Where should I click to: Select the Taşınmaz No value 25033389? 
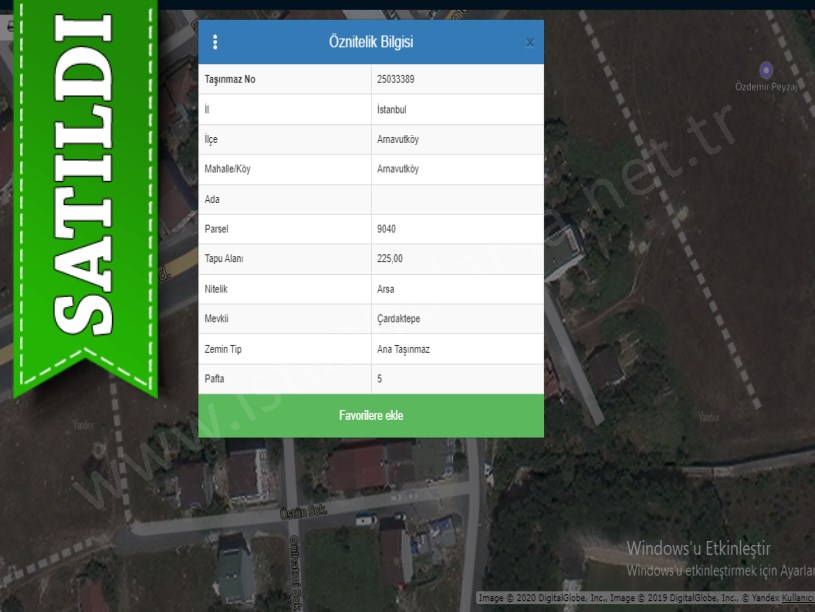pyautogui.click(x=397, y=79)
